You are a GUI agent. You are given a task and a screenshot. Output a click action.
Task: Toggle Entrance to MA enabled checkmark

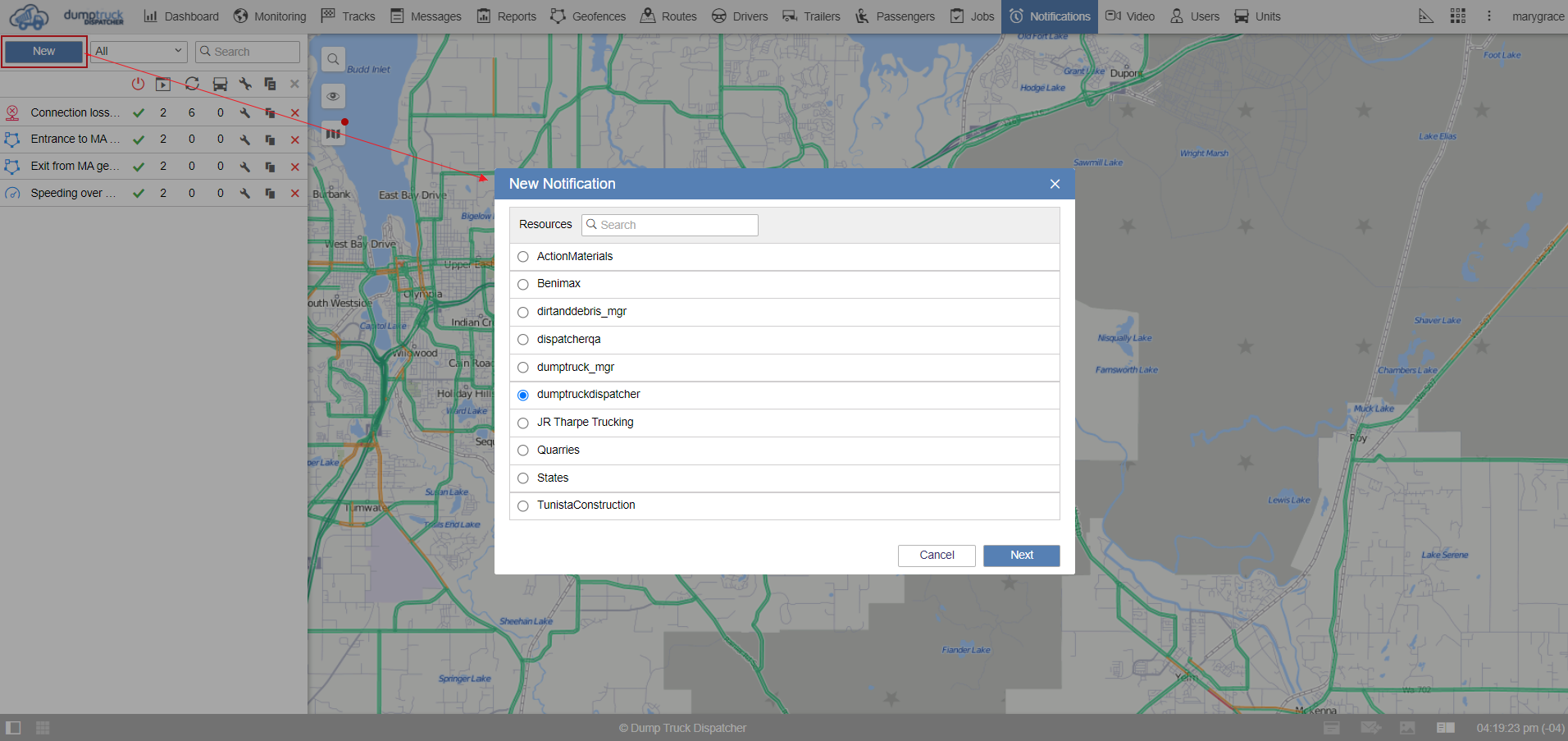point(139,140)
